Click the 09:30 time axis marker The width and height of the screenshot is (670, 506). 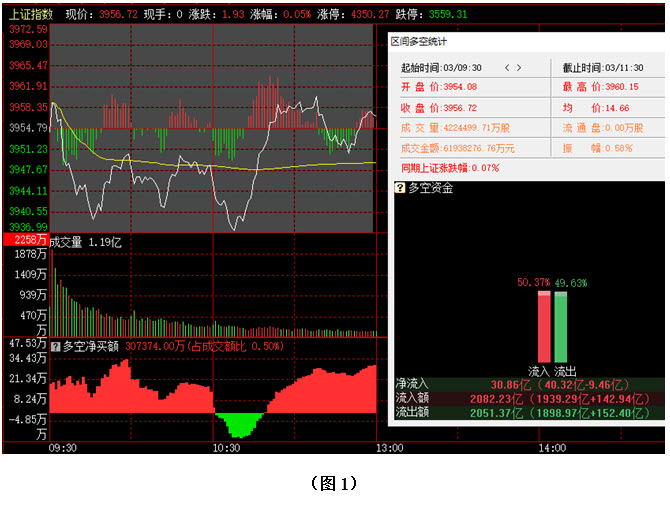pos(63,449)
